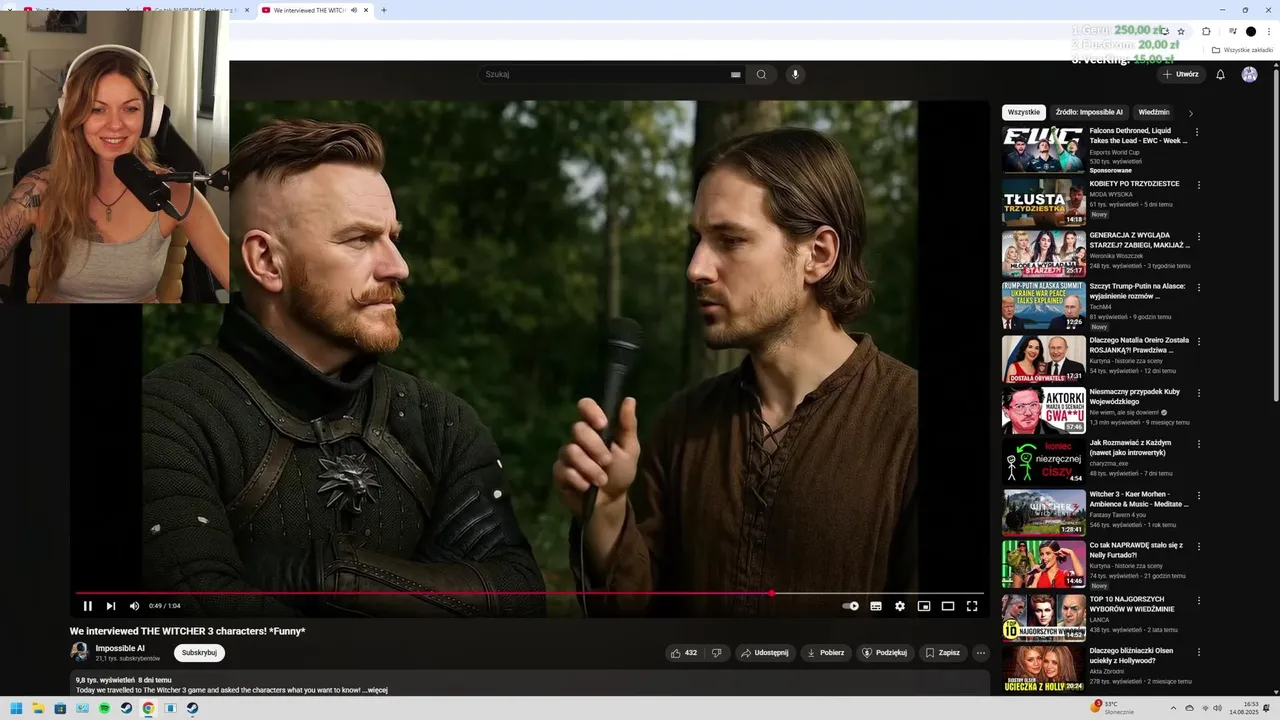Viewport: 1280px width, 720px height.
Task: Switch to miniplayer mode
Action: (924, 606)
